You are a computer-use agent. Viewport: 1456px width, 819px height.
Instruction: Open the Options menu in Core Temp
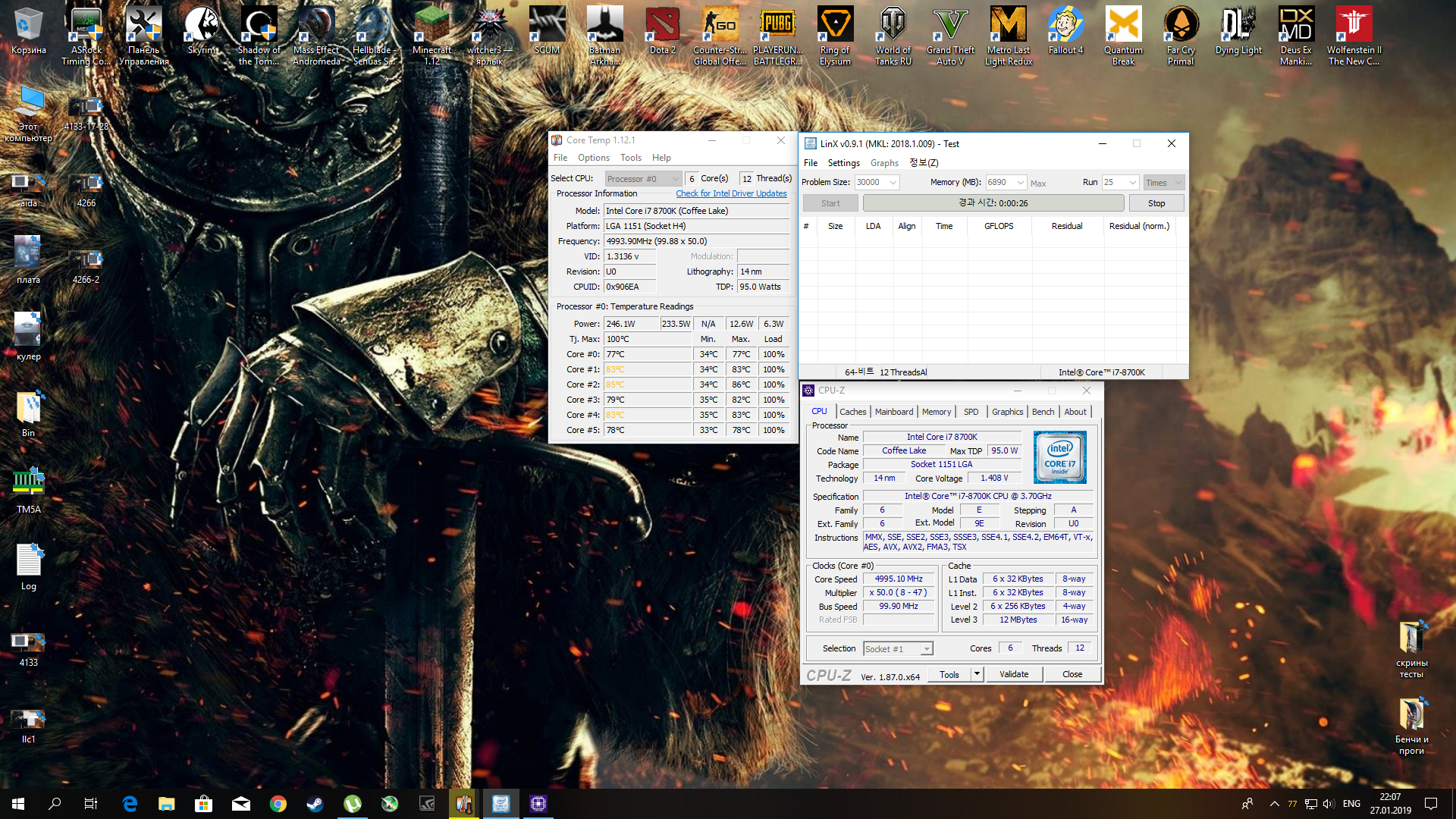click(593, 158)
